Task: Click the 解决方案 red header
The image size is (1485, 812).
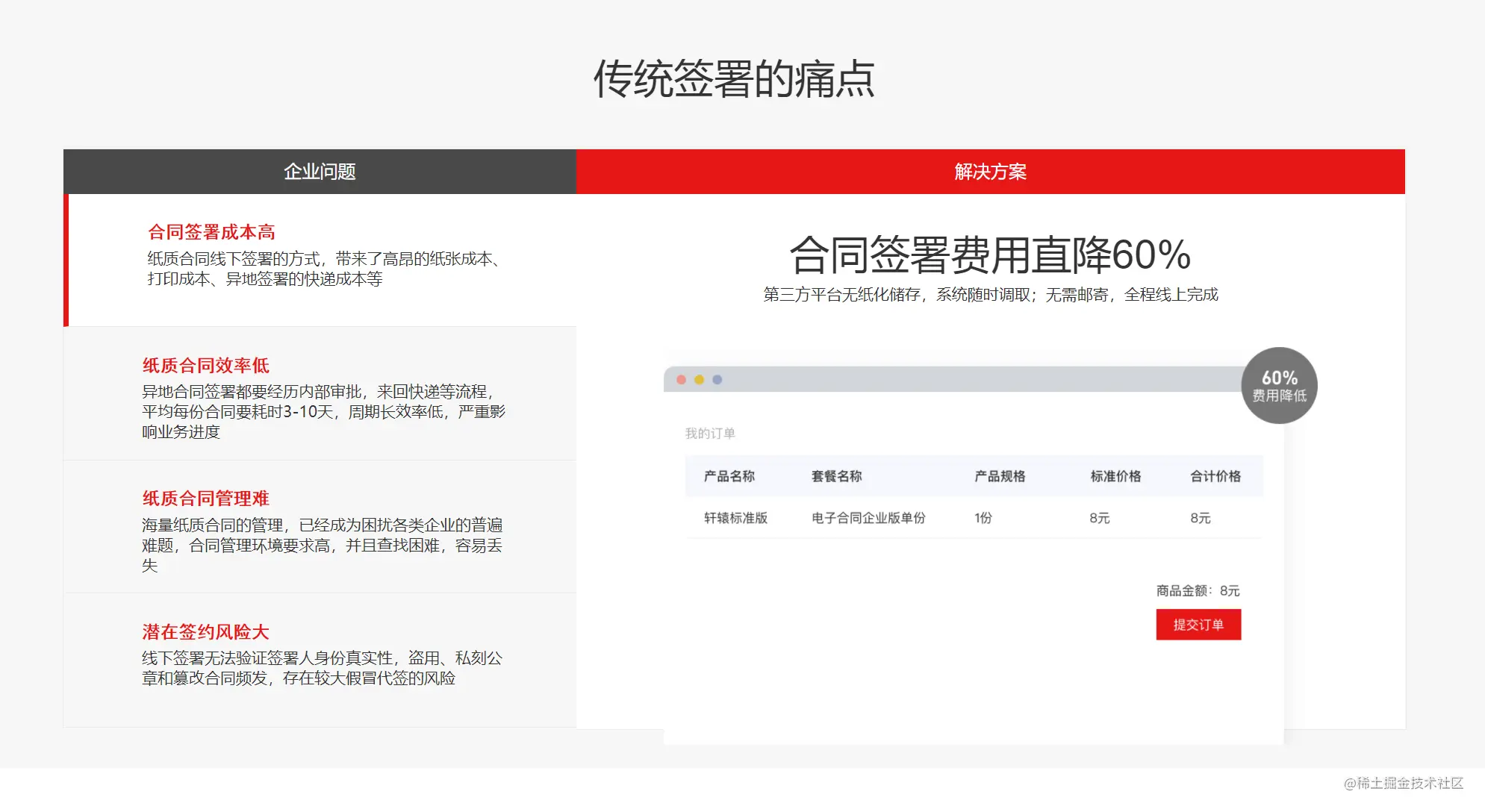Action: tap(990, 172)
